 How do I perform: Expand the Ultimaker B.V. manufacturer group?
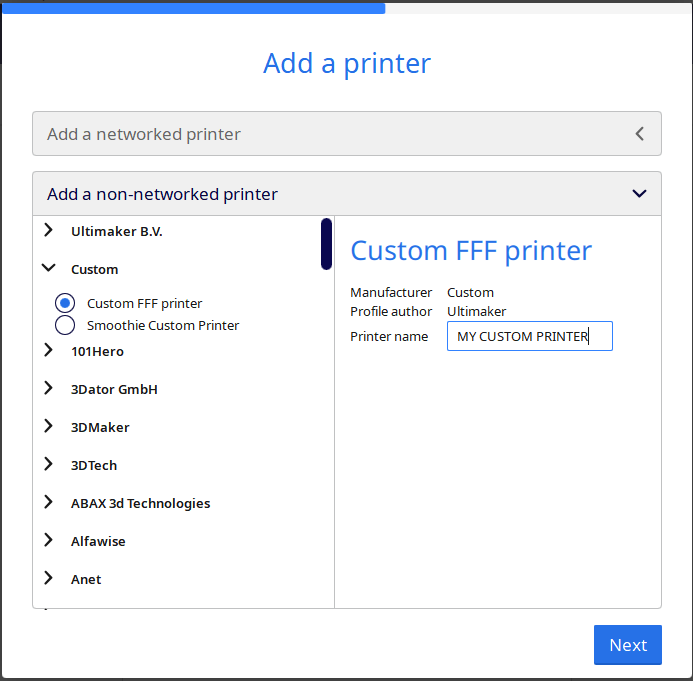pos(49,230)
